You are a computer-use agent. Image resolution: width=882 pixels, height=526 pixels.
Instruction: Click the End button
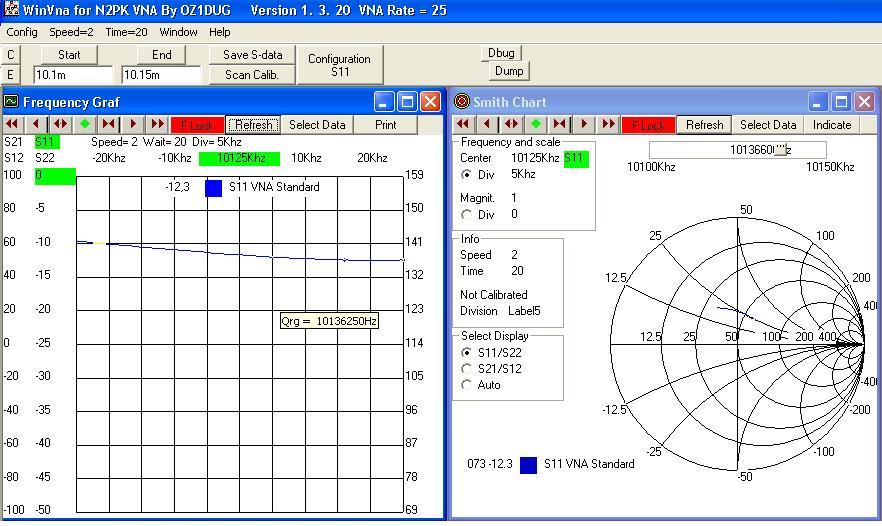tap(161, 55)
